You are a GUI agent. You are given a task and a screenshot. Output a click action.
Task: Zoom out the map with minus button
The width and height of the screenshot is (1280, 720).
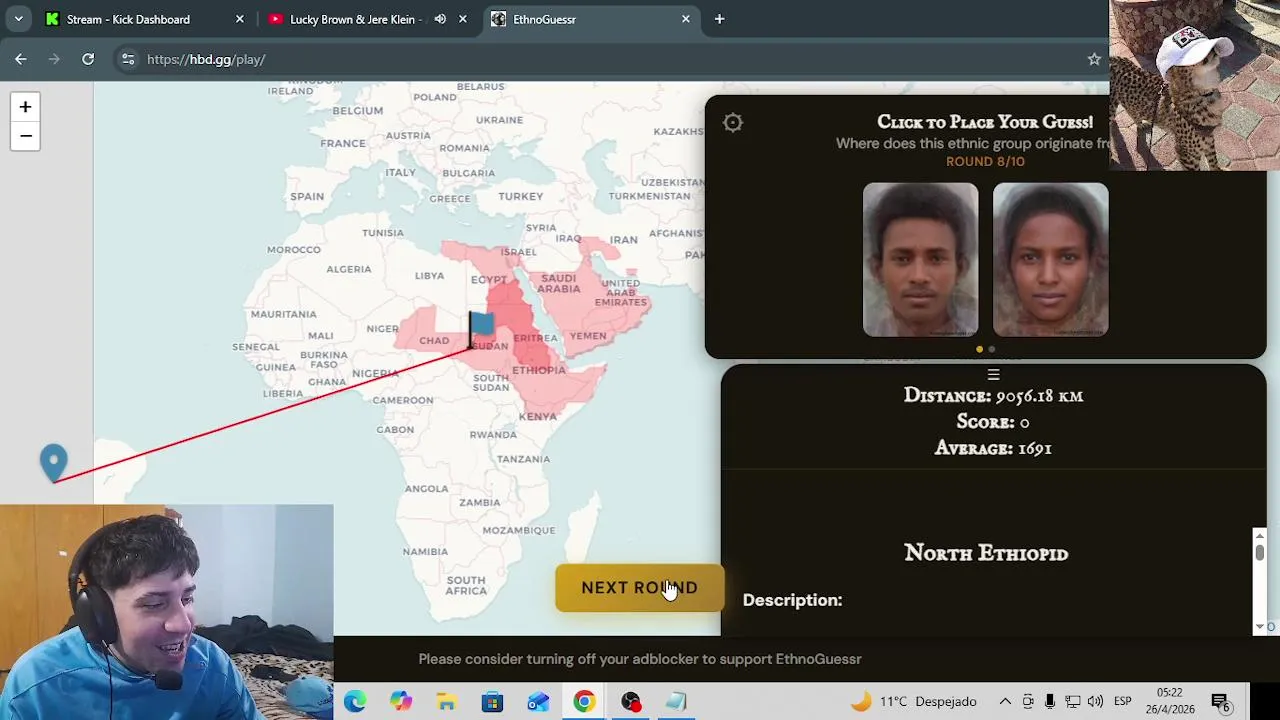(25, 136)
